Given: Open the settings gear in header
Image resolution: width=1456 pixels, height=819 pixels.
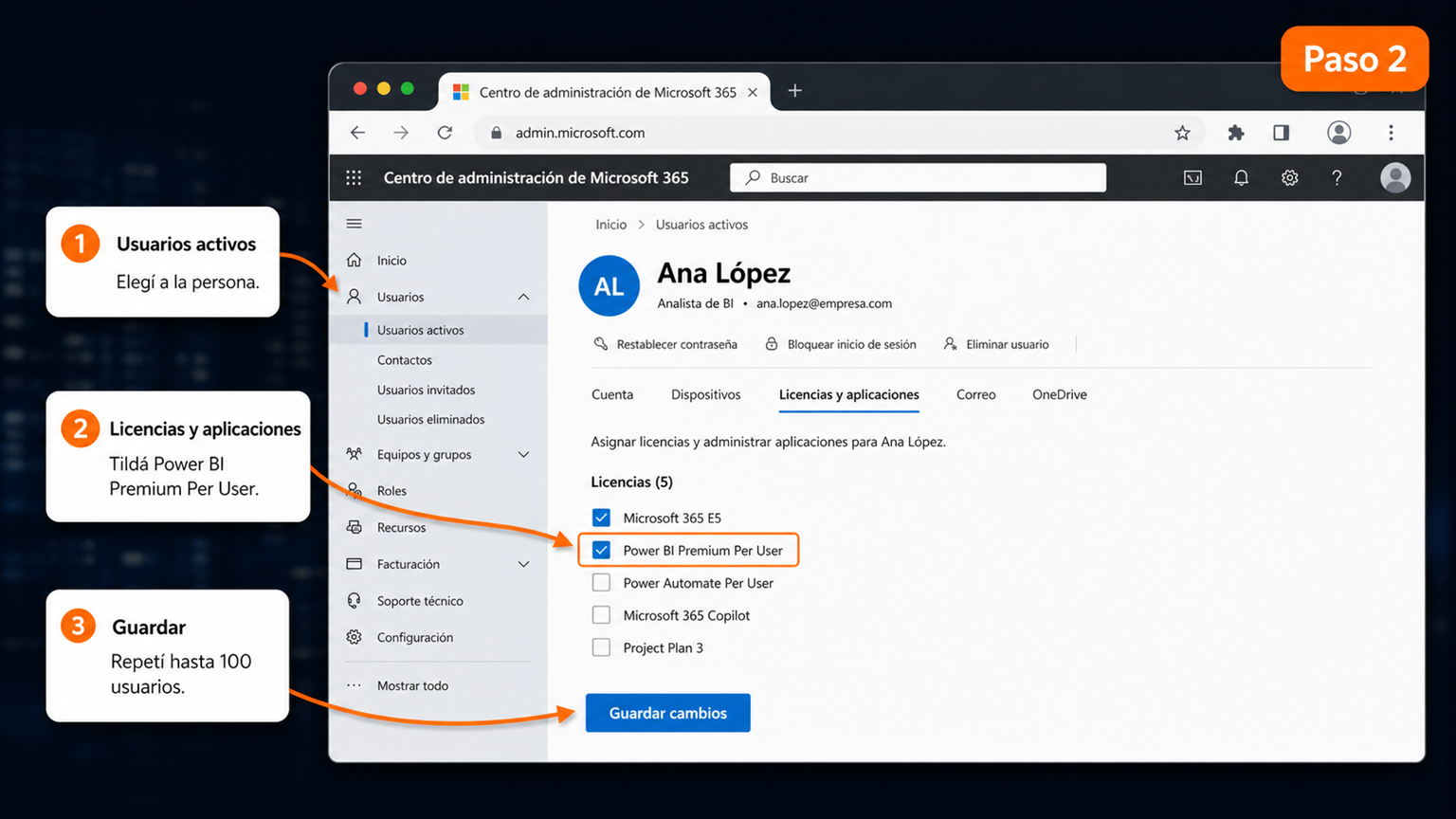Looking at the screenshot, I should pos(1289,177).
